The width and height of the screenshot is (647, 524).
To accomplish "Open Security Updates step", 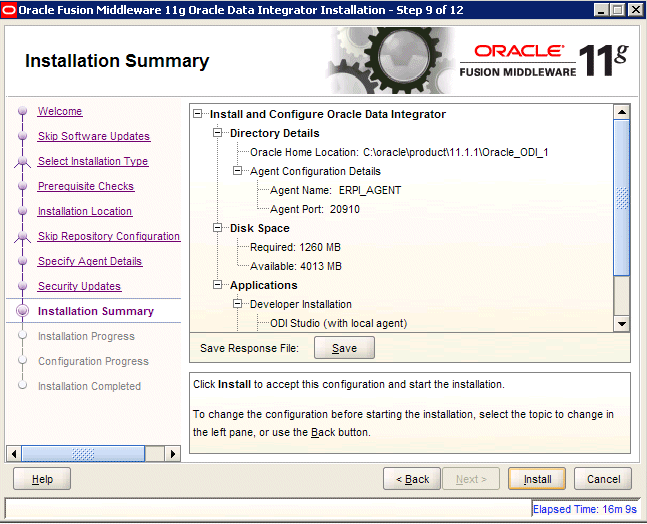I will (79, 286).
